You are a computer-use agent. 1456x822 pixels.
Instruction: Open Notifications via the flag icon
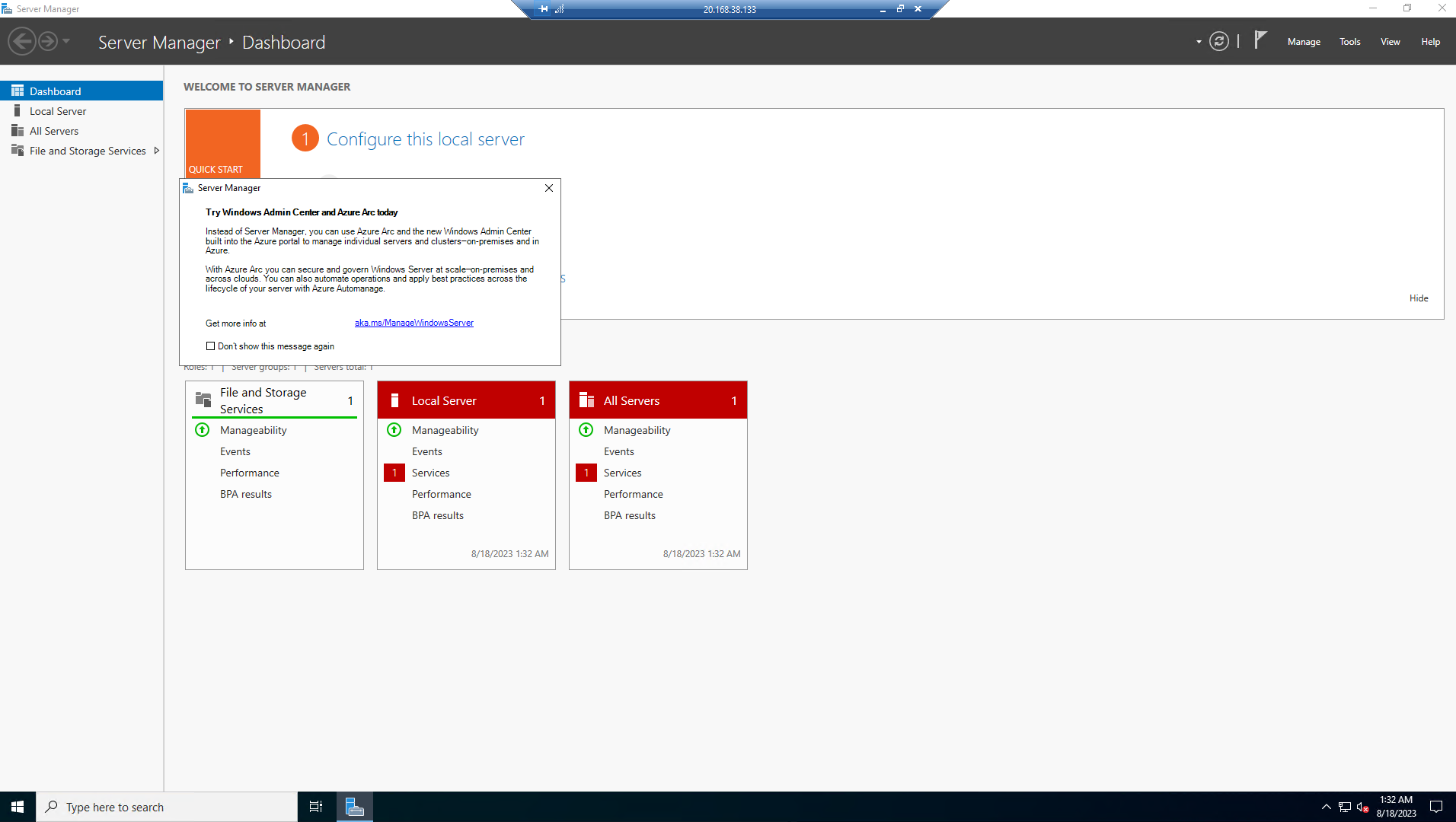pyautogui.click(x=1260, y=40)
